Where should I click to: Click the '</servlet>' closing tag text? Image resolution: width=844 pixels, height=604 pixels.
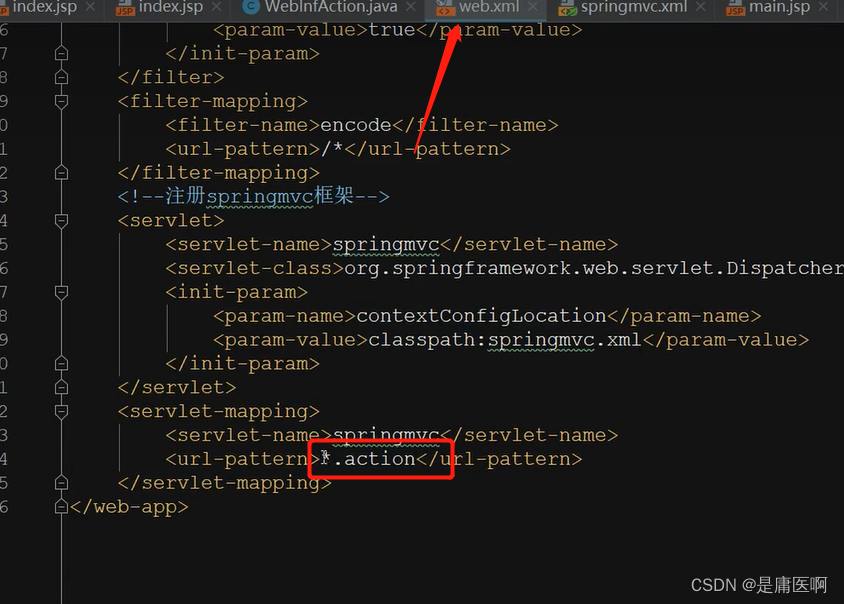[177, 388]
